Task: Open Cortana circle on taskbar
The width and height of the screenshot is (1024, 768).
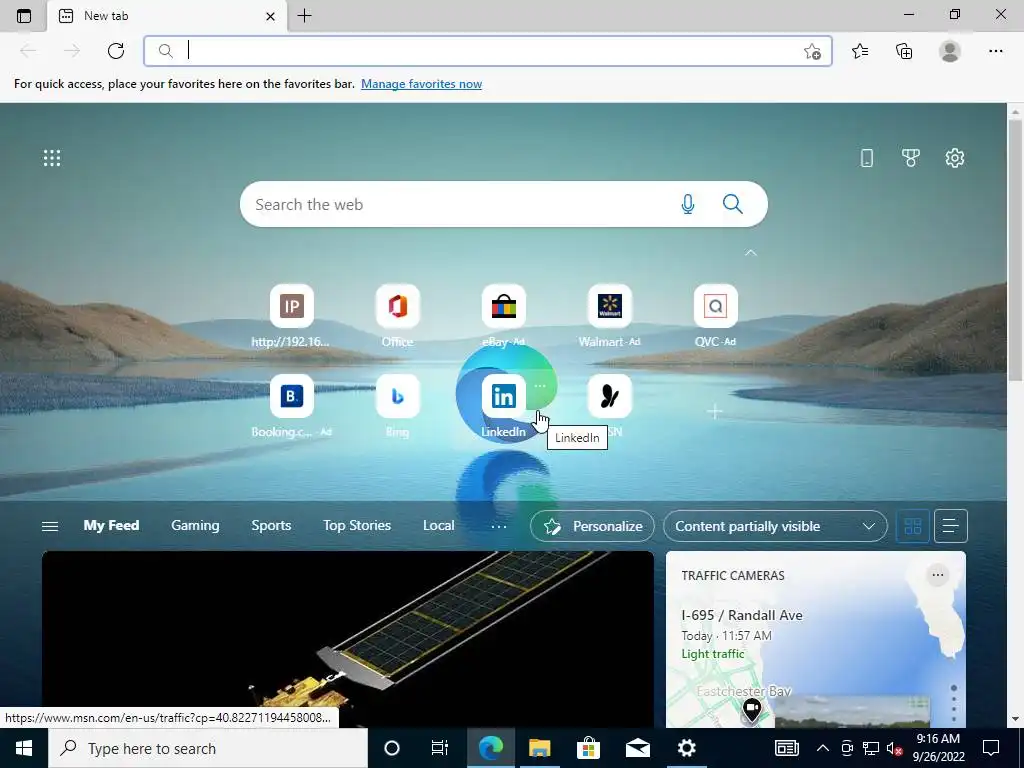Action: pyautogui.click(x=392, y=748)
